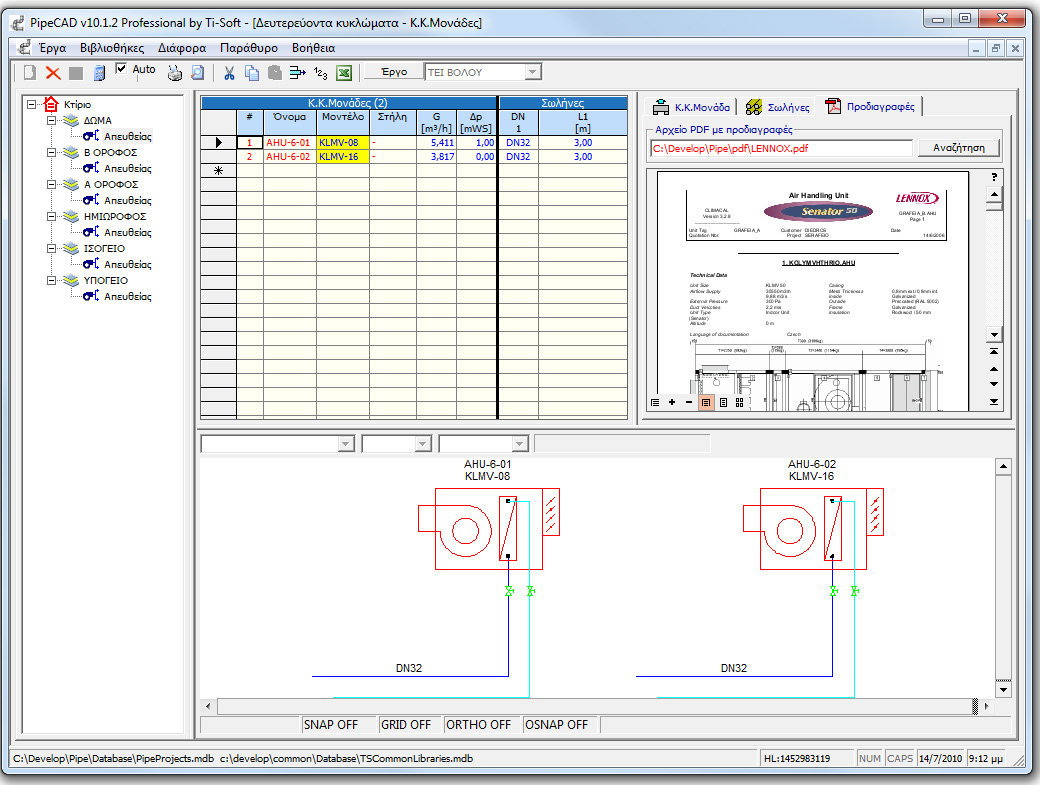Click the red X delete icon
Viewport: 1040px width, 785px height.
pyautogui.click(x=52, y=71)
